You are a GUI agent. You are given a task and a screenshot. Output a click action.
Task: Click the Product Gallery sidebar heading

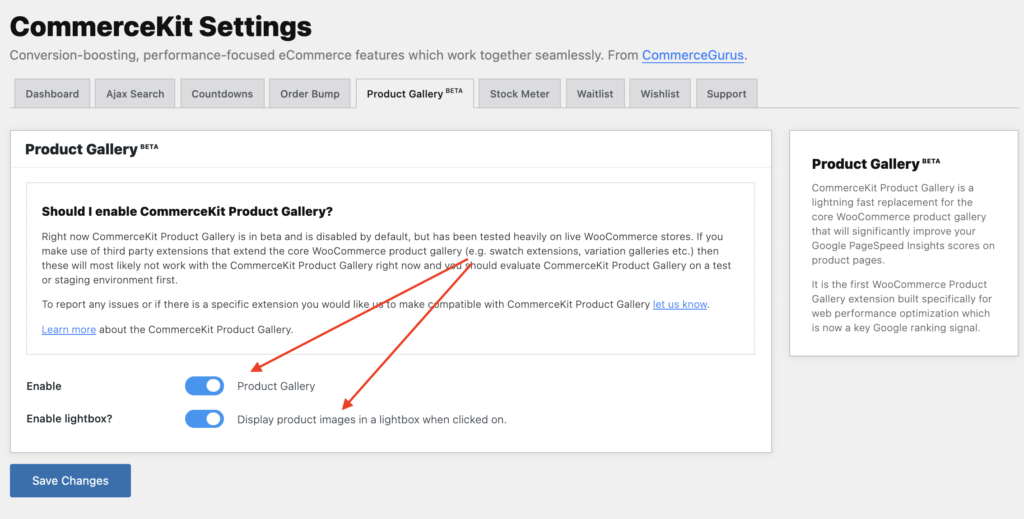tap(876, 163)
